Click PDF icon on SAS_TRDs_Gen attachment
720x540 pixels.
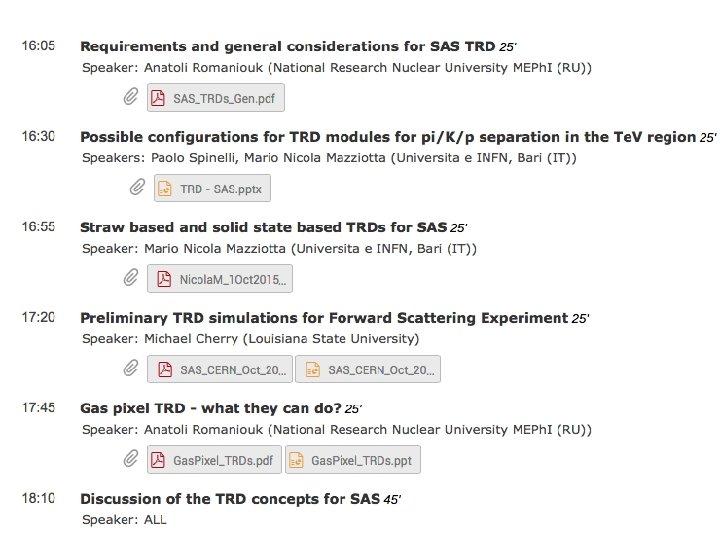(x=158, y=98)
